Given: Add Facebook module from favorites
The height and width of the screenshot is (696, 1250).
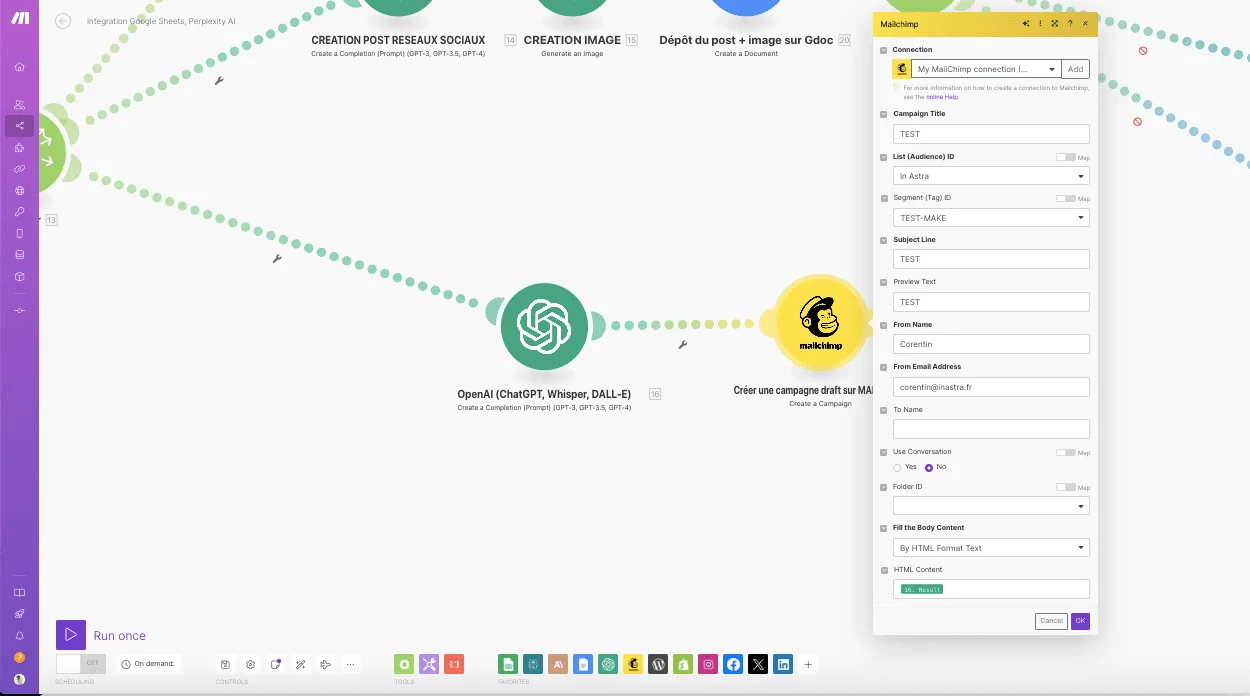Looking at the screenshot, I should pos(733,664).
